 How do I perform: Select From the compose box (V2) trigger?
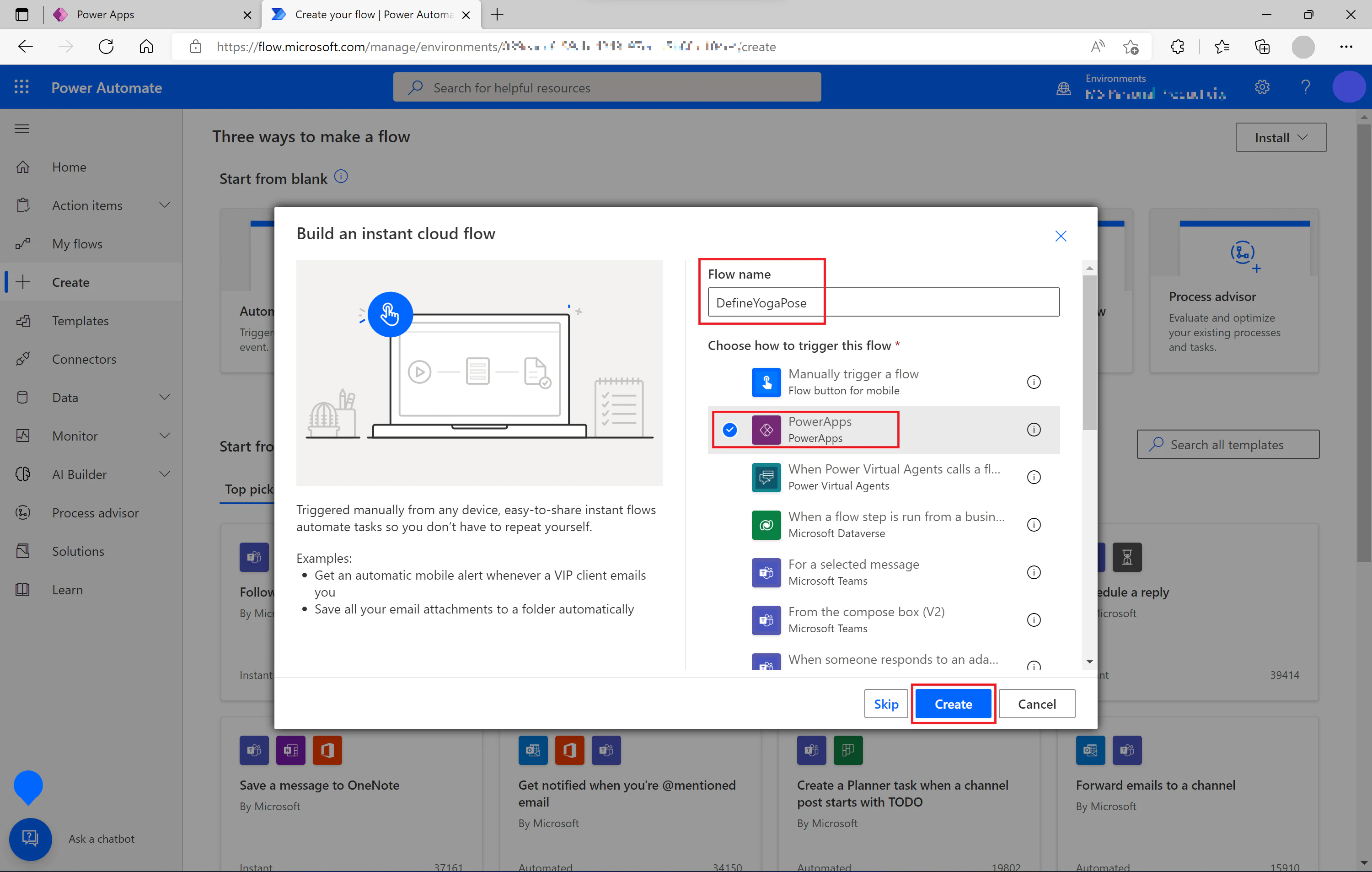pos(883,620)
